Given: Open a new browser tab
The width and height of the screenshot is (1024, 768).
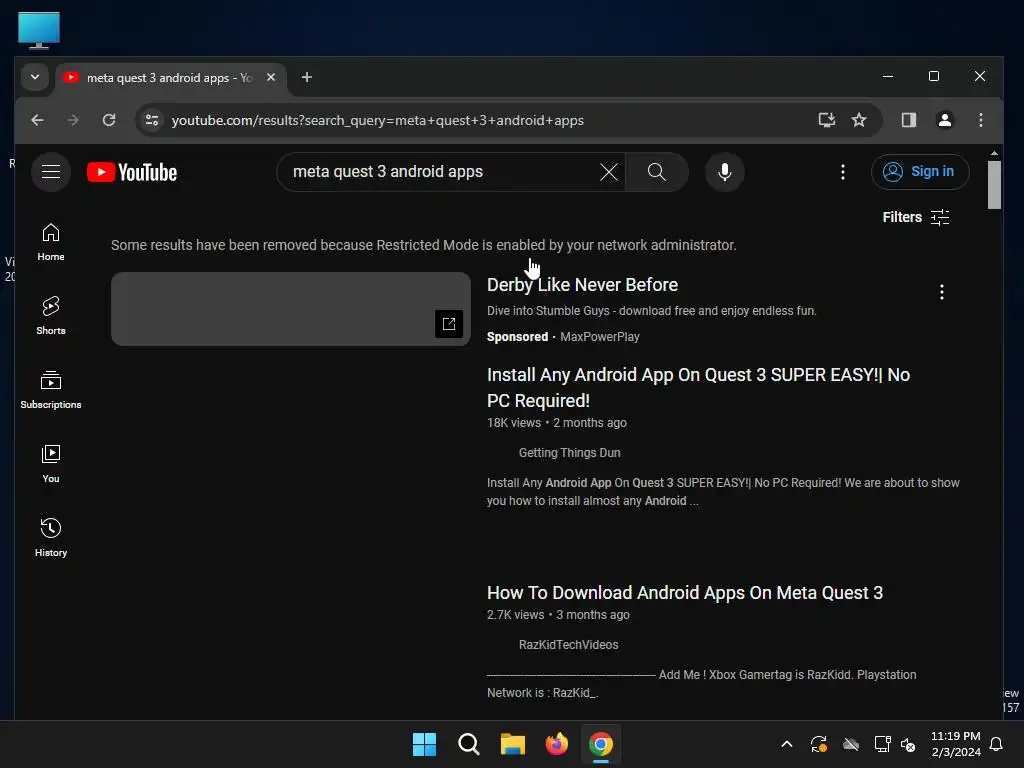Looking at the screenshot, I should [x=306, y=77].
